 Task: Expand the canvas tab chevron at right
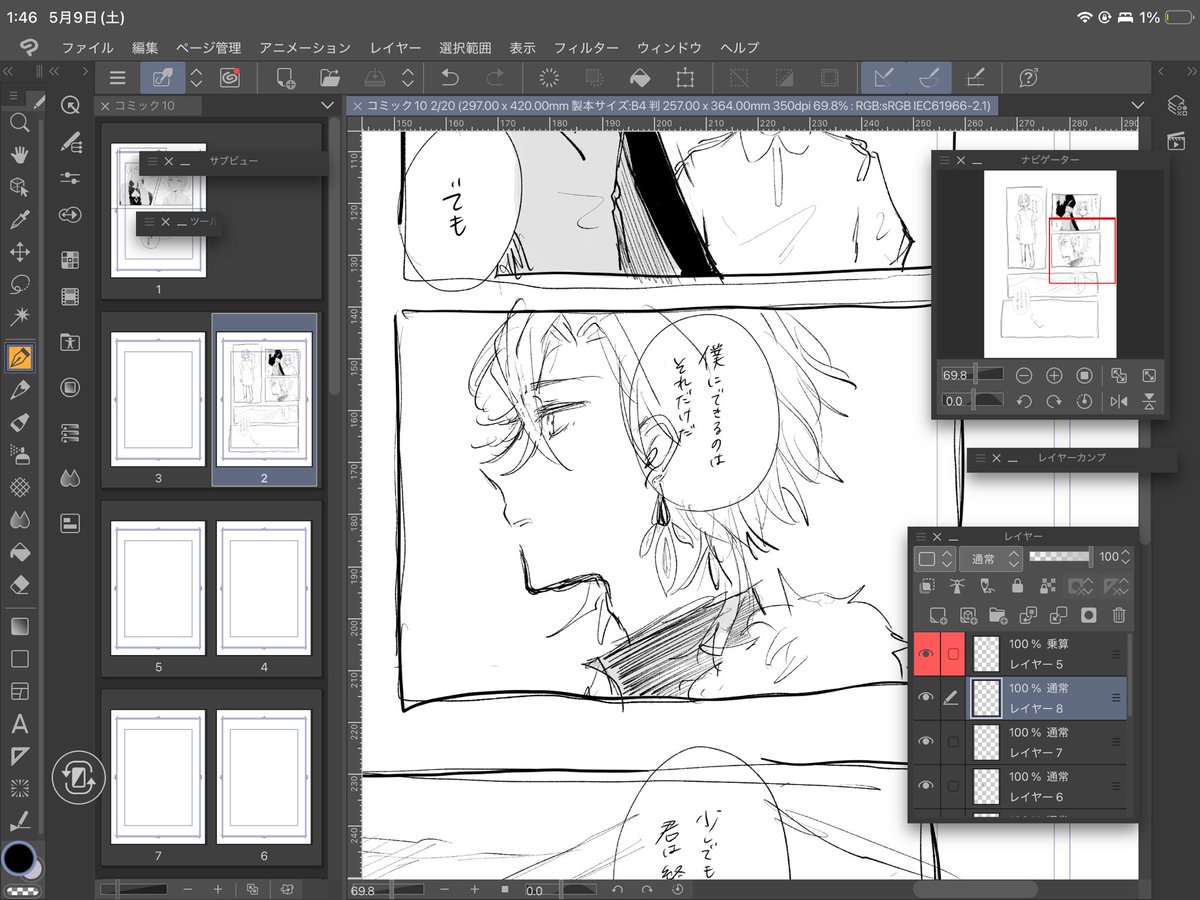coord(1137,105)
